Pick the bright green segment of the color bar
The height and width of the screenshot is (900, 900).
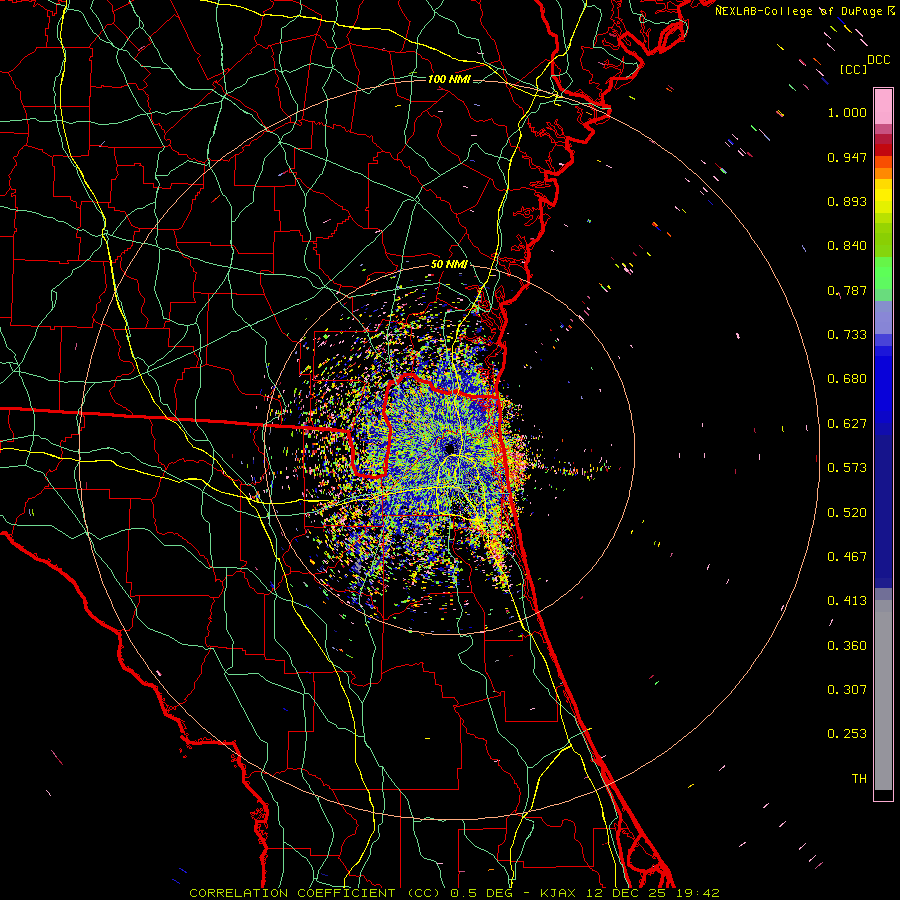[883, 273]
